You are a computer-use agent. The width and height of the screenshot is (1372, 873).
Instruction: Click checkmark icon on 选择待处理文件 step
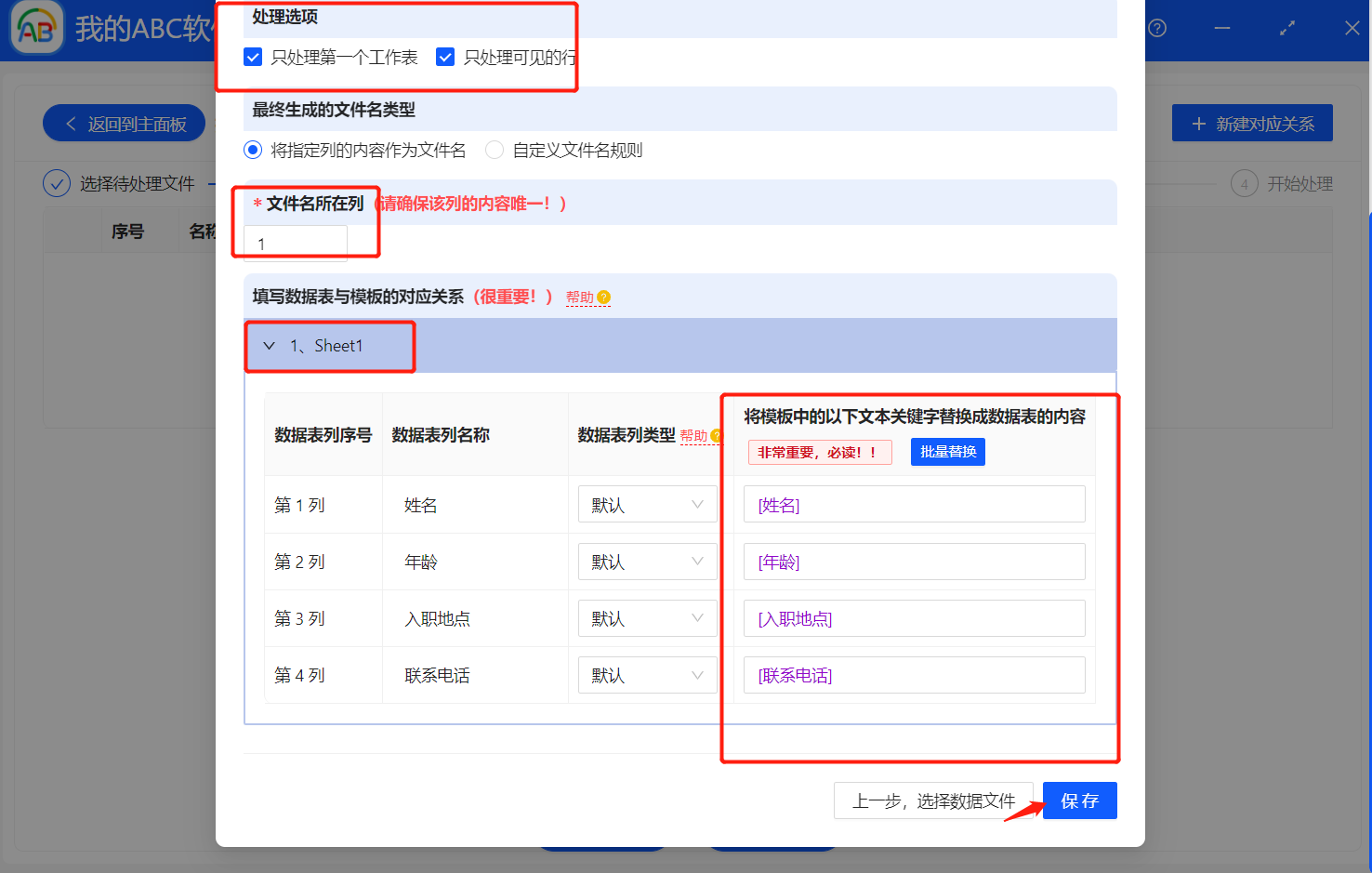(57, 183)
